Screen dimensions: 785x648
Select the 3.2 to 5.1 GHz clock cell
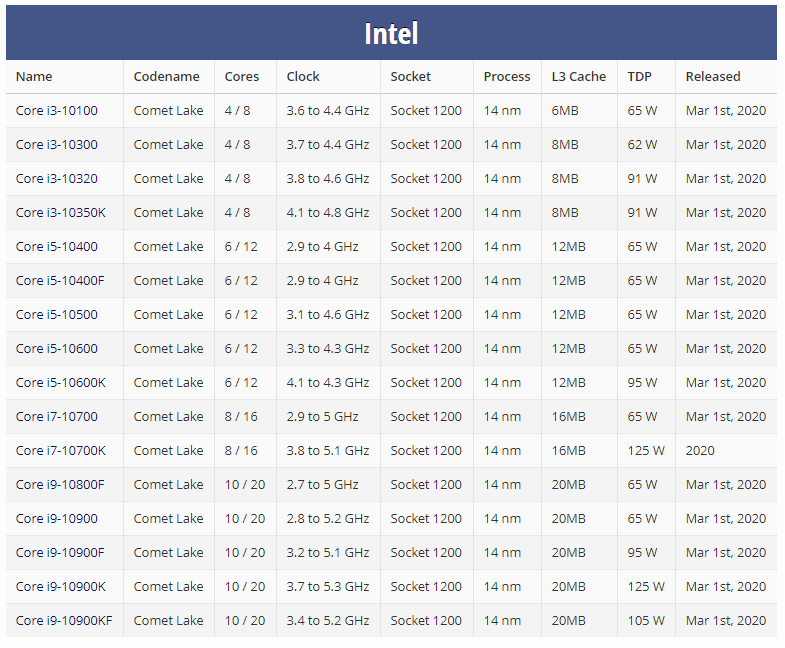[328, 553]
